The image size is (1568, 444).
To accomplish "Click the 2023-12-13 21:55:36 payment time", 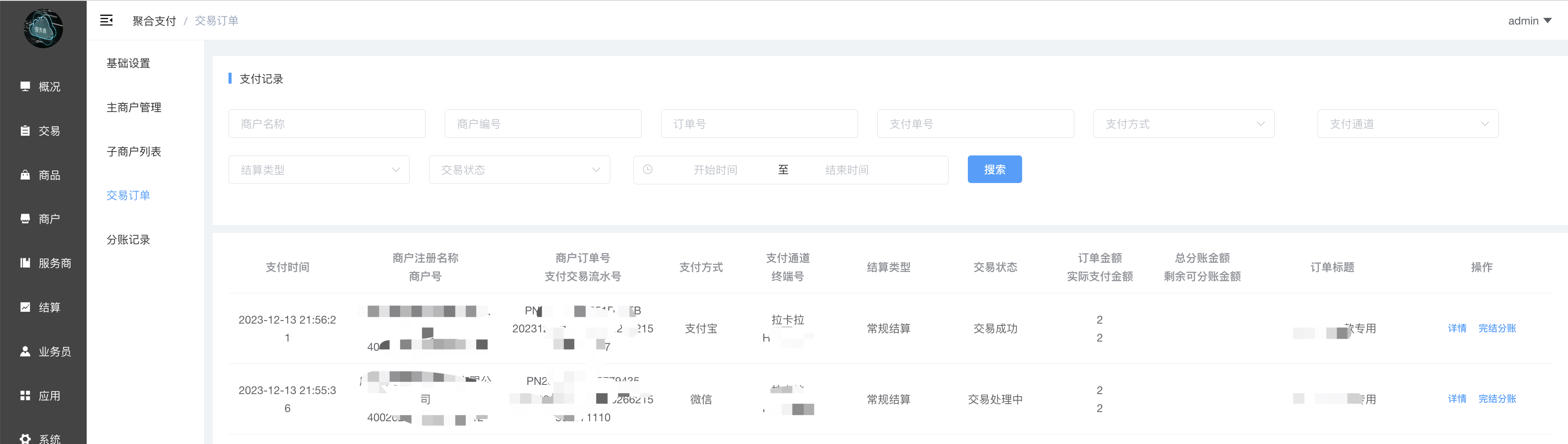I will point(287,399).
